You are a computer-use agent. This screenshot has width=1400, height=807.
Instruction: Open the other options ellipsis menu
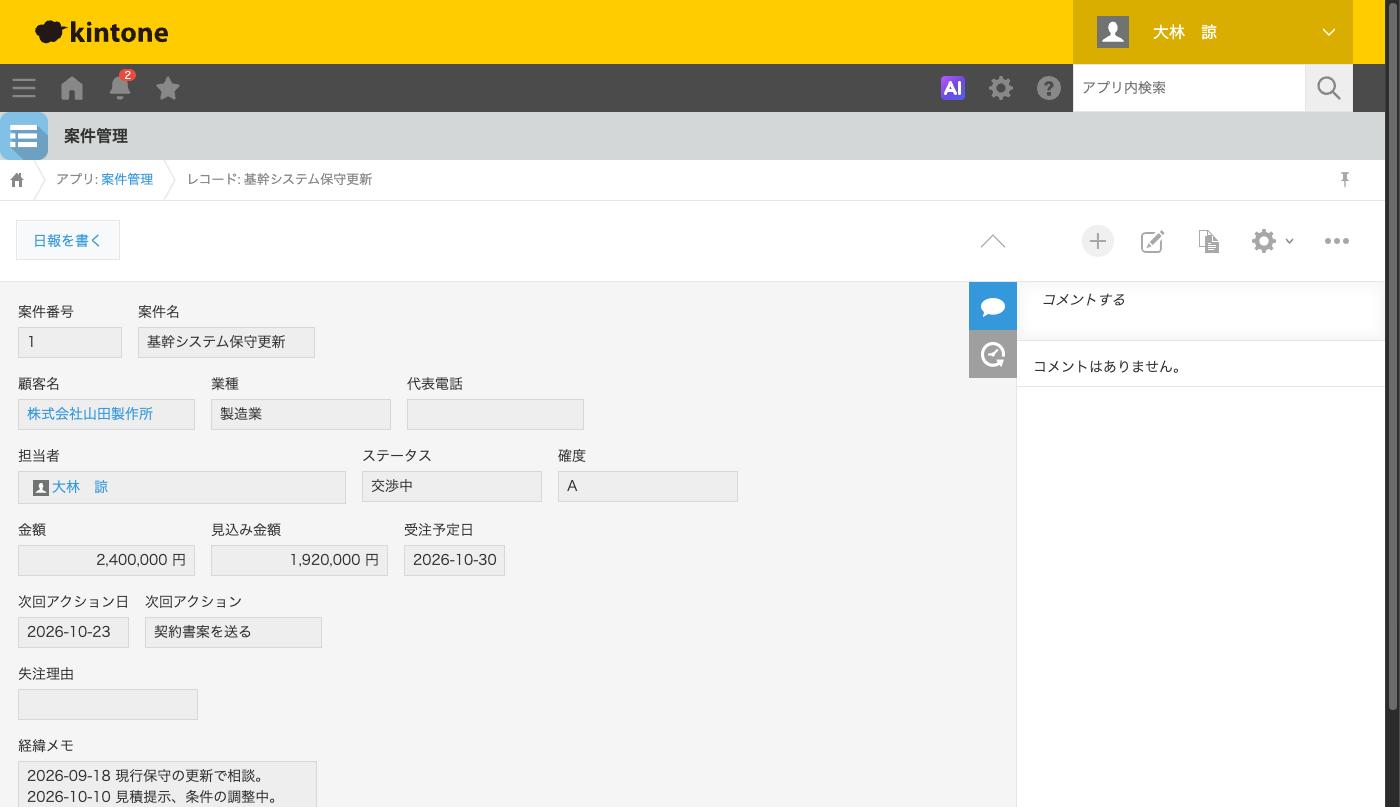[1337, 241]
